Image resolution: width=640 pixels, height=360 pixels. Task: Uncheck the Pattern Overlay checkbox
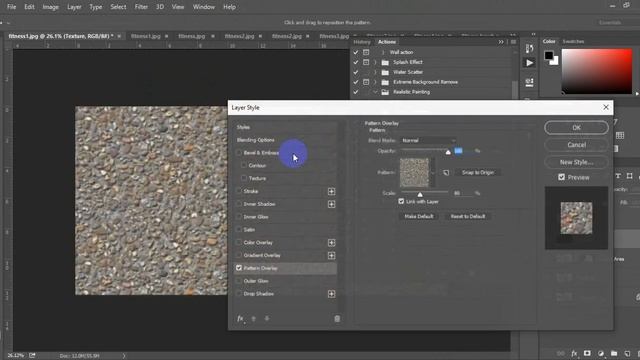[x=239, y=268]
